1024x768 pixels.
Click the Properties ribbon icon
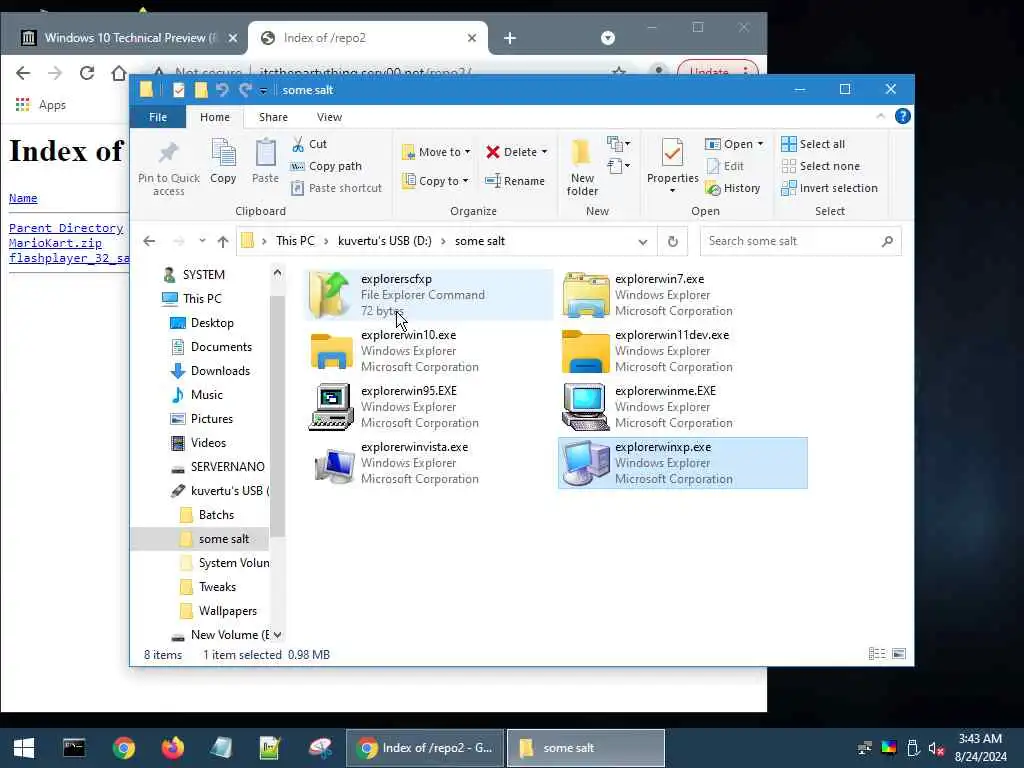[672, 154]
